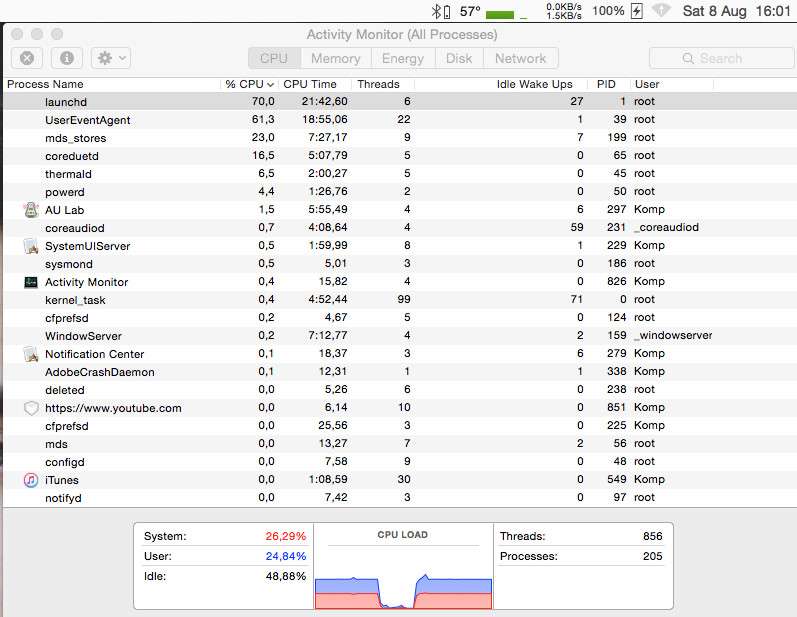This screenshot has height=617, width=797.
Task: Select the Disk tab
Action: coord(459,58)
